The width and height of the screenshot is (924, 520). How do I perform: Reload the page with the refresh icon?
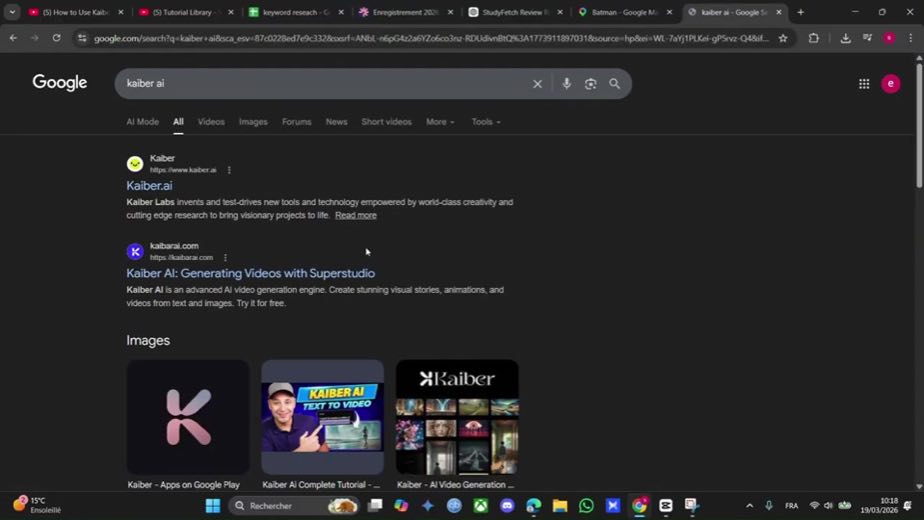pyautogui.click(x=57, y=38)
